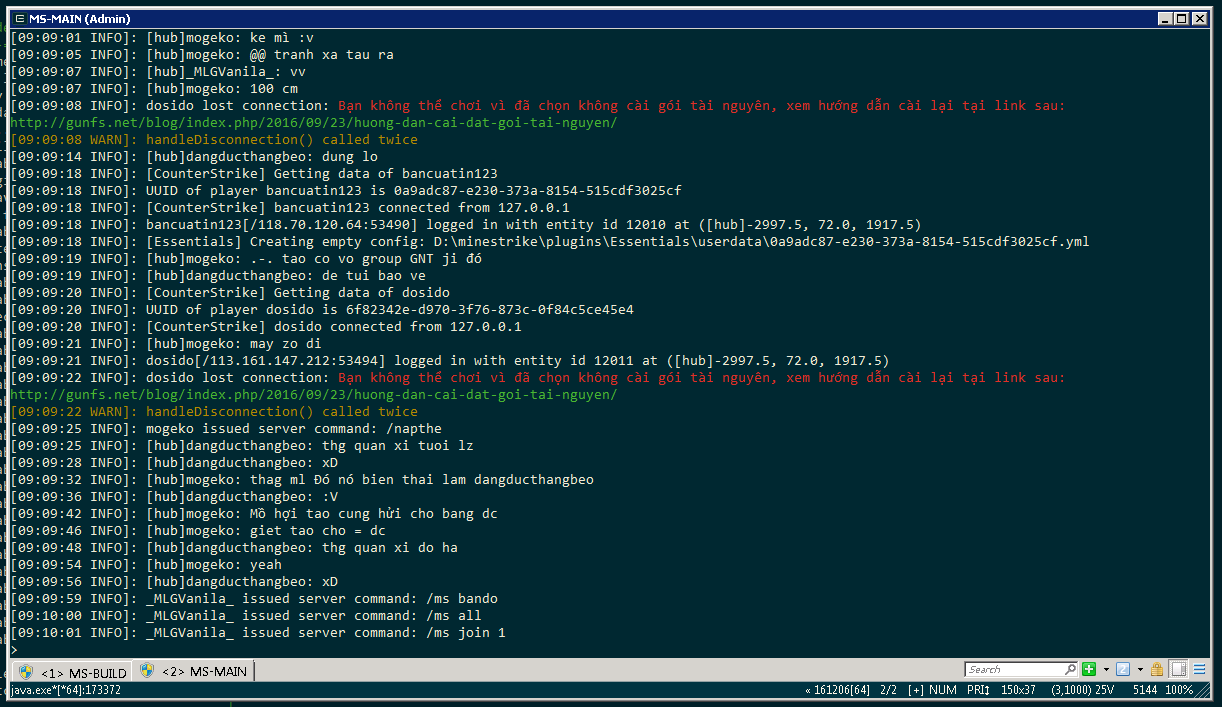Click the 5144 PID status entry
Viewport: 1222px width, 707px height.
pos(1146,690)
